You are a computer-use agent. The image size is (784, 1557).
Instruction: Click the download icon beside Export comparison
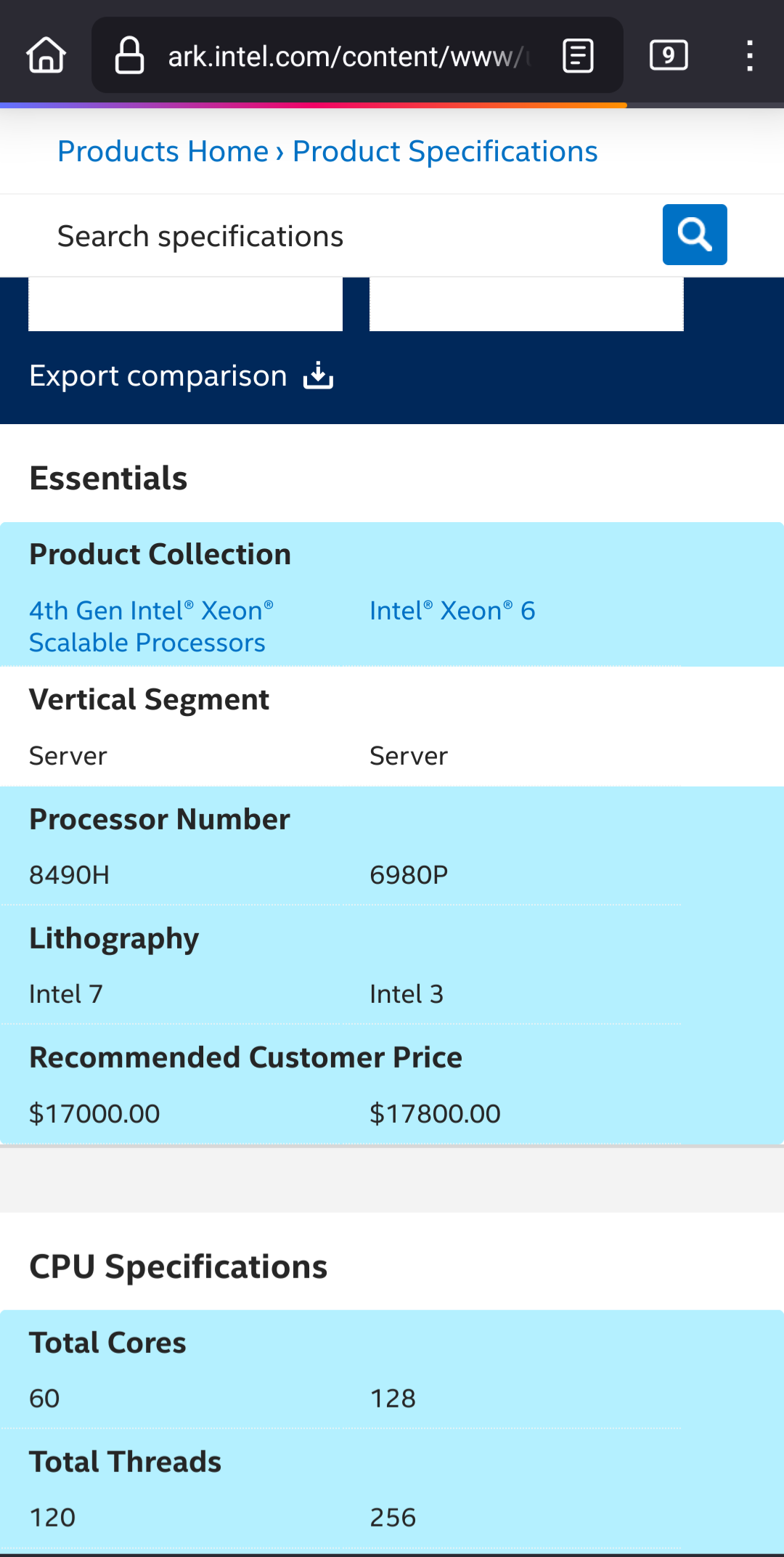click(318, 376)
